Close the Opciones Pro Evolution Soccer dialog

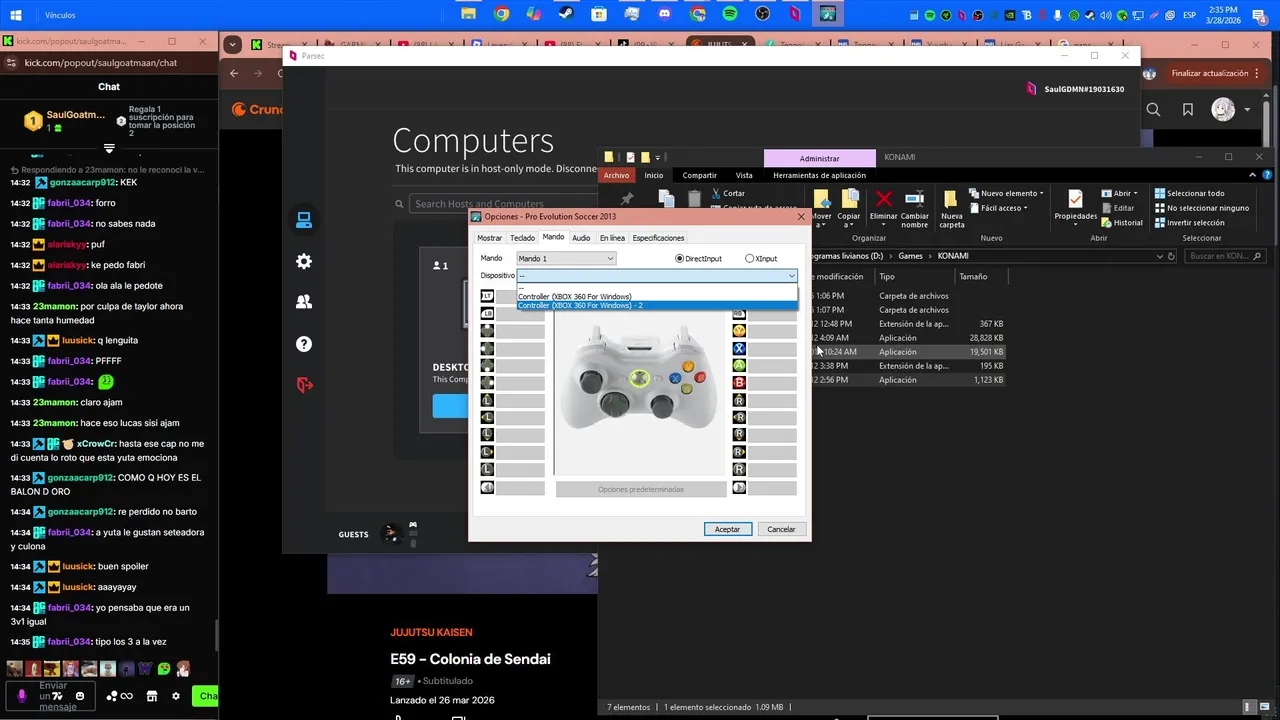[801, 216]
